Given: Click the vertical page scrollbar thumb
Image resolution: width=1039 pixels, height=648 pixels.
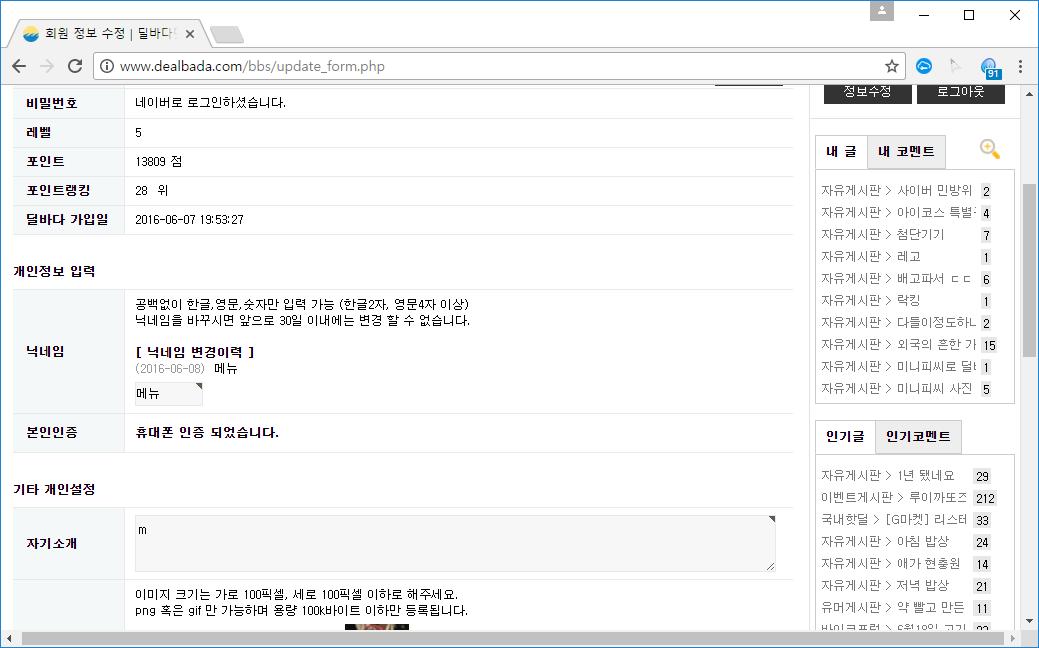Looking at the screenshot, I should tap(1029, 270).
